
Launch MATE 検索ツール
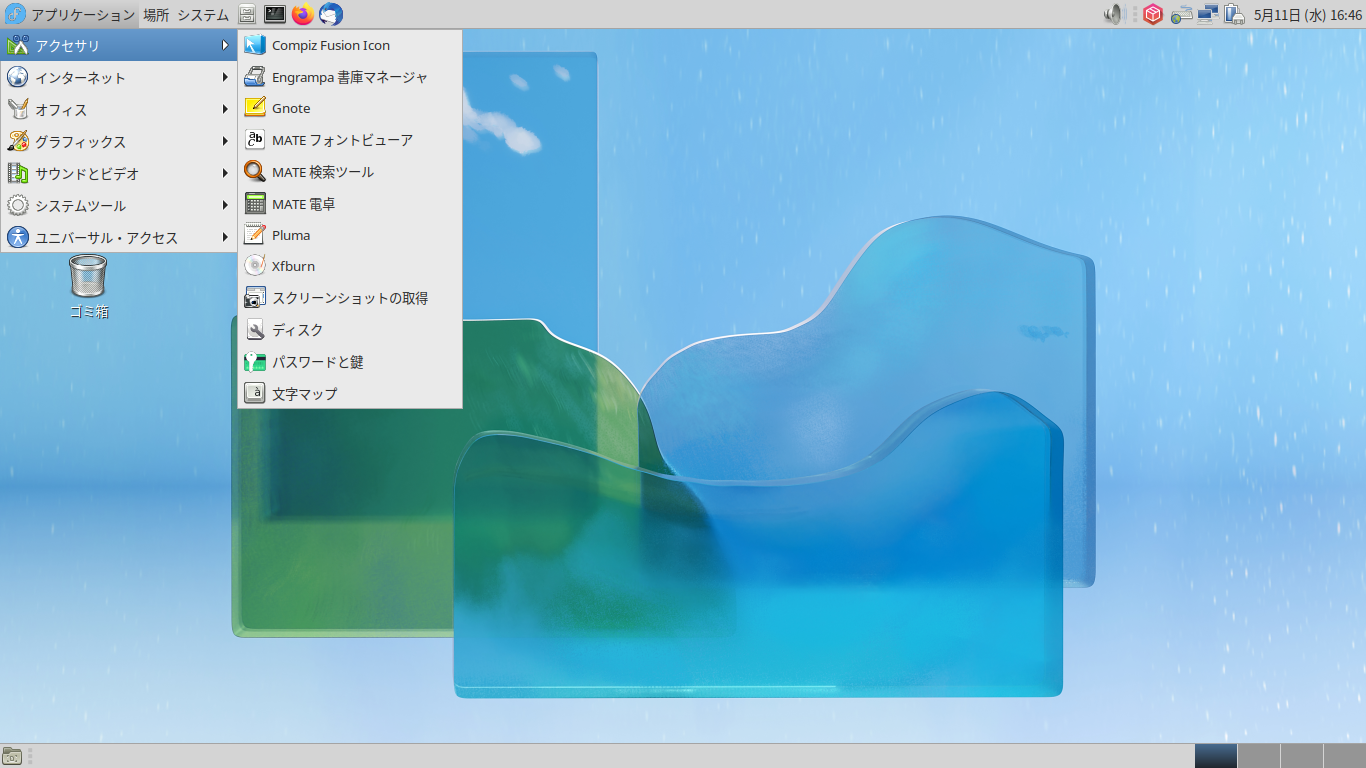click(x=350, y=172)
